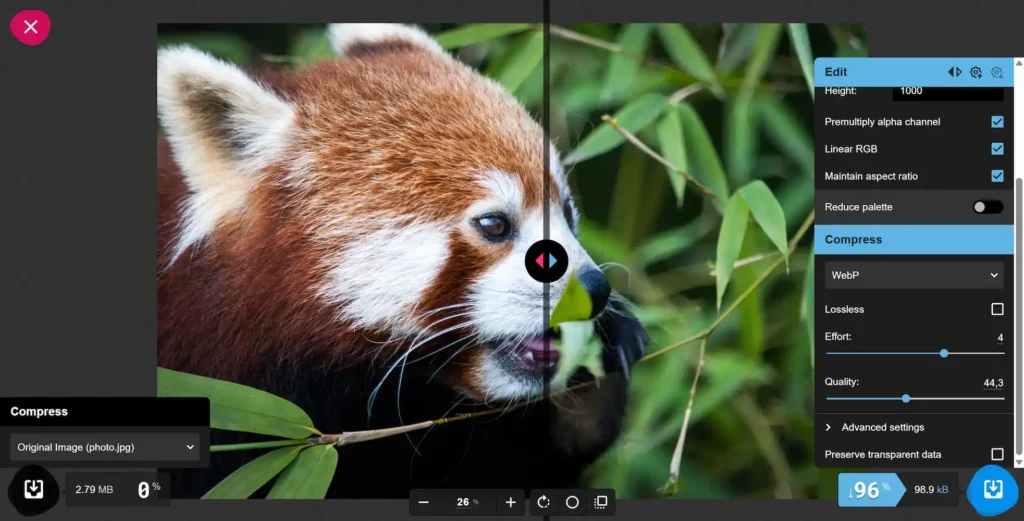Open the Original Image (photo.jpg) dropdown
Image resolution: width=1024 pixels, height=521 pixels.
[x=105, y=447]
